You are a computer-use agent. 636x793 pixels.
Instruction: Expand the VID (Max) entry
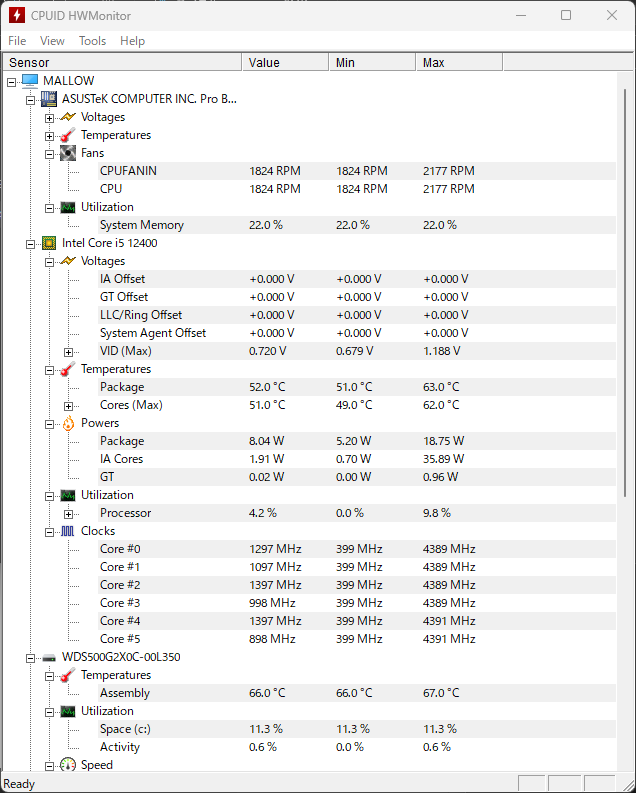(x=68, y=352)
